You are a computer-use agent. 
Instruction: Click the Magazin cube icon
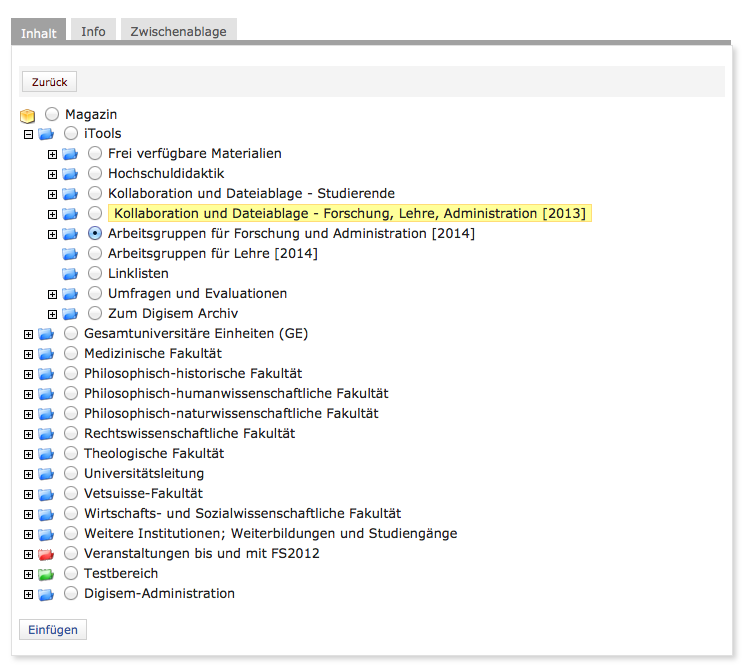(28, 115)
